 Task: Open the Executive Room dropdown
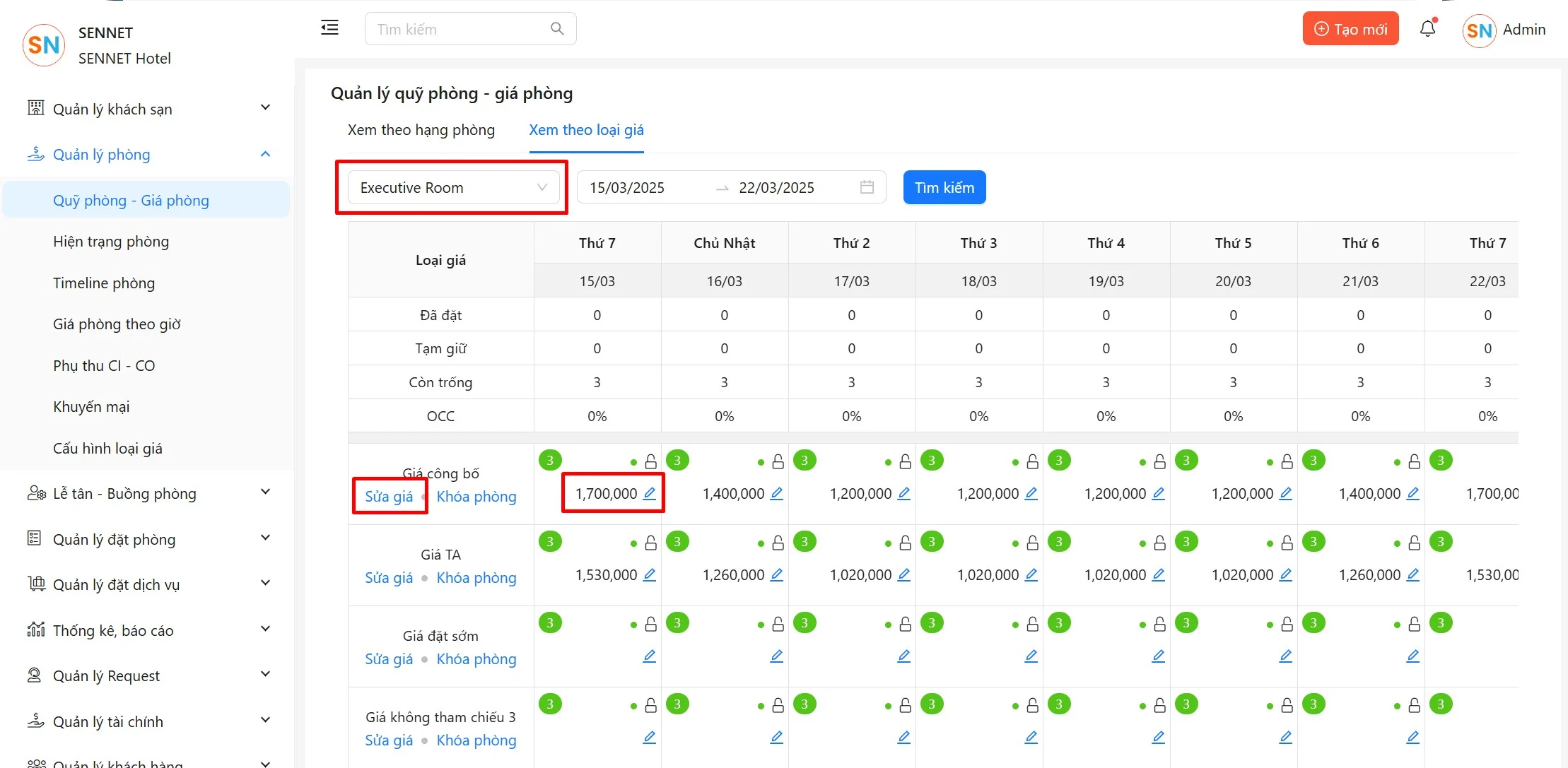click(453, 188)
